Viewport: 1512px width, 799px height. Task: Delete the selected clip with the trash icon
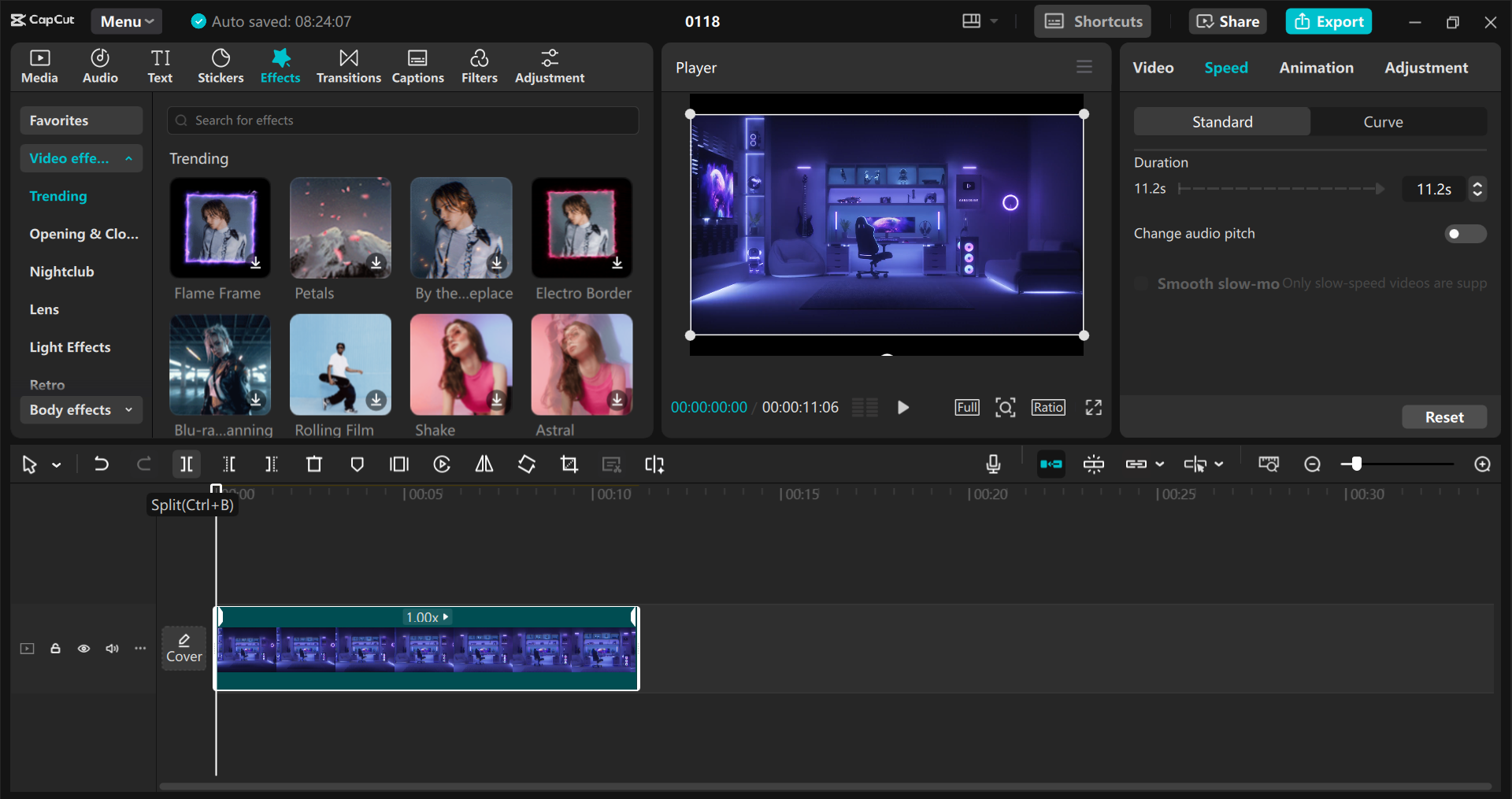(314, 464)
